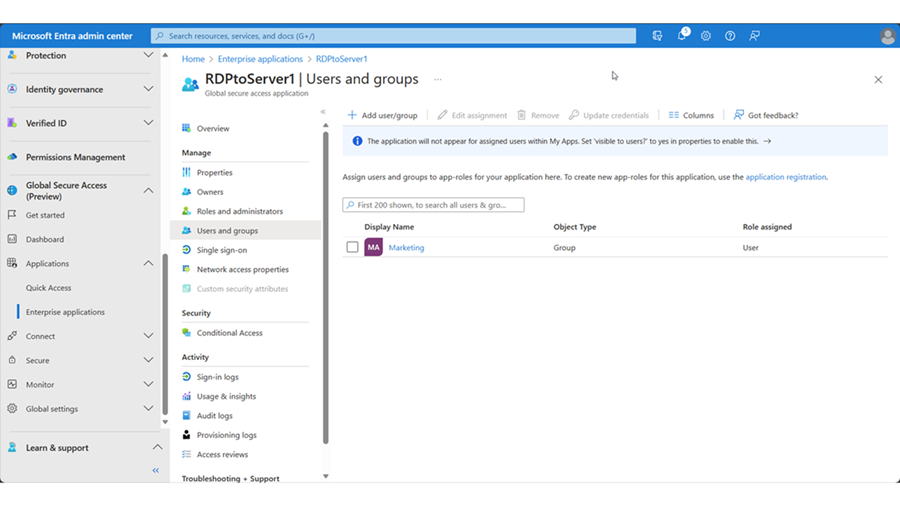The width and height of the screenshot is (900, 506).
Task: Expand the Secure section
Action: click(x=148, y=360)
